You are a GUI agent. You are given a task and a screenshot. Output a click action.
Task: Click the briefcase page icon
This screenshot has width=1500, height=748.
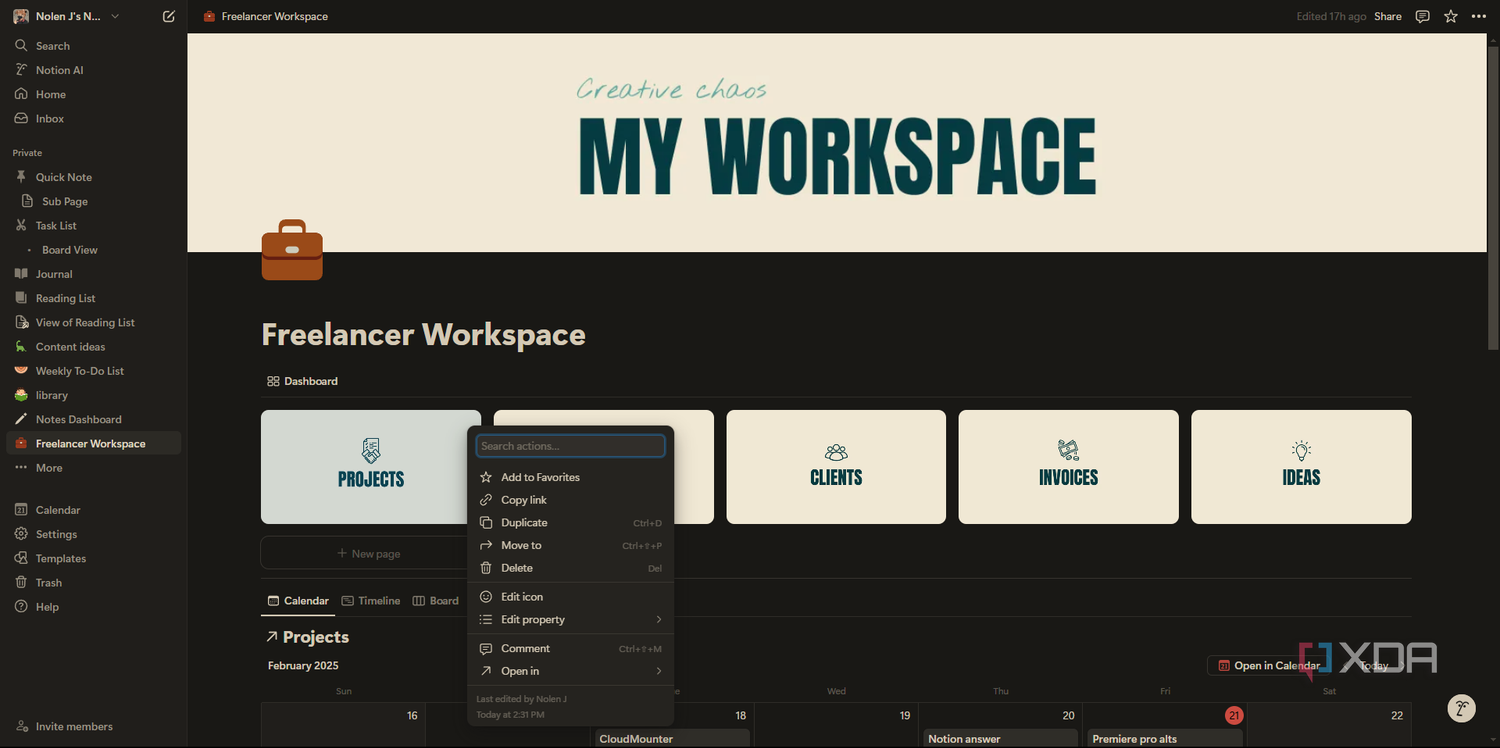tap(292, 250)
